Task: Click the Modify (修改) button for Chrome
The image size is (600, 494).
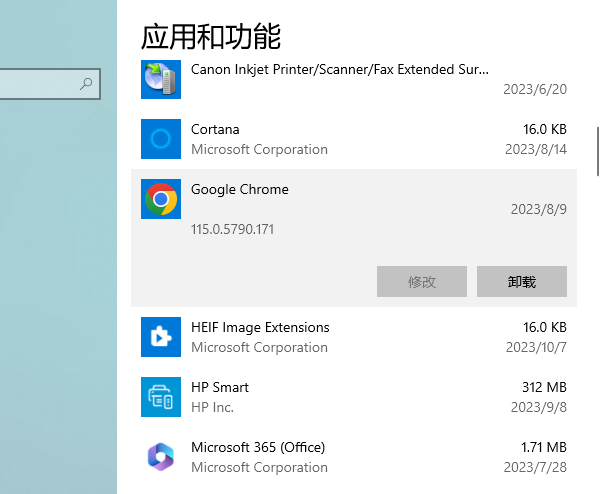Action: [422, 282]
